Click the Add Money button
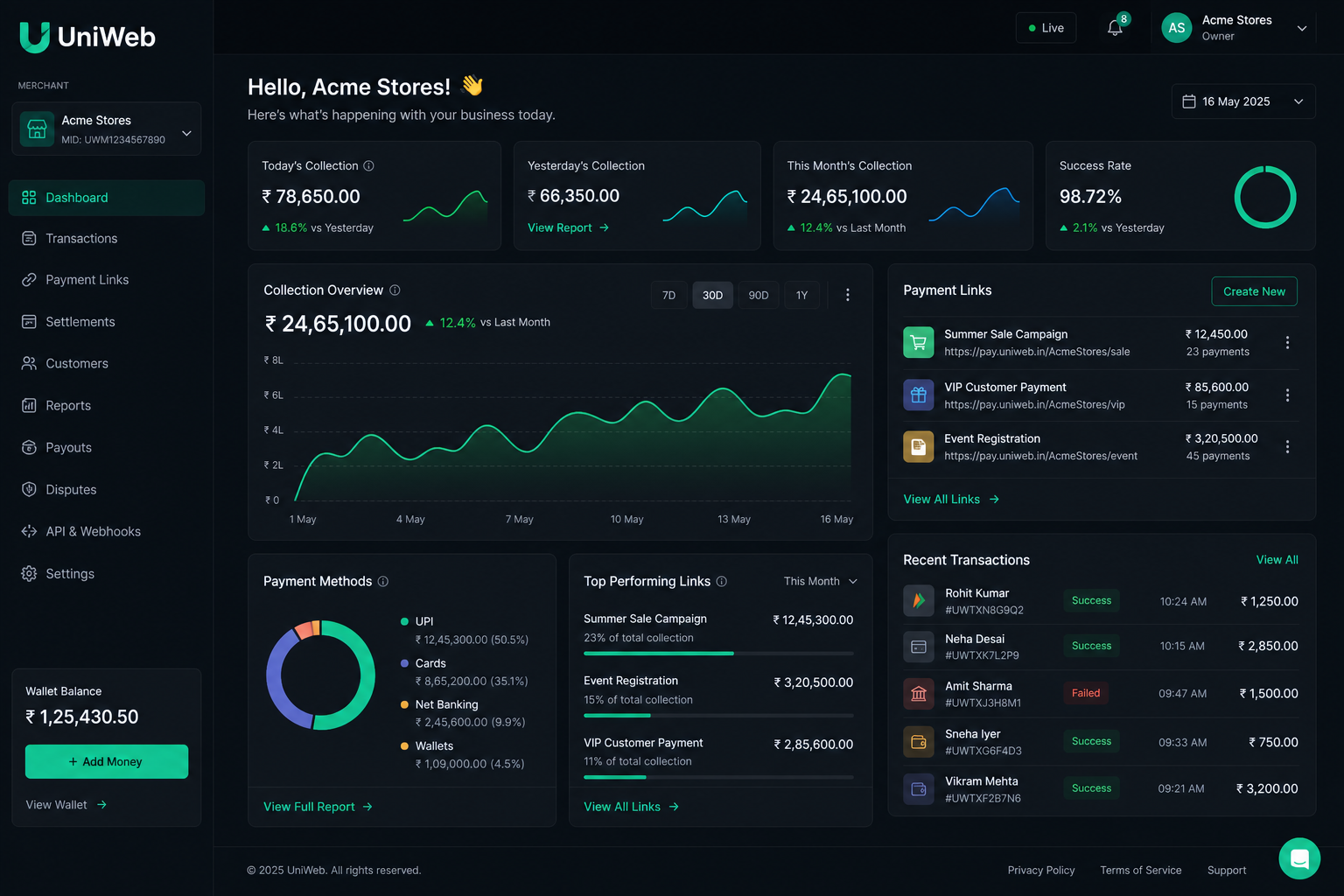Image resolution: width=1344 pixels, height=896 pixels. click(x=107, y=761)
